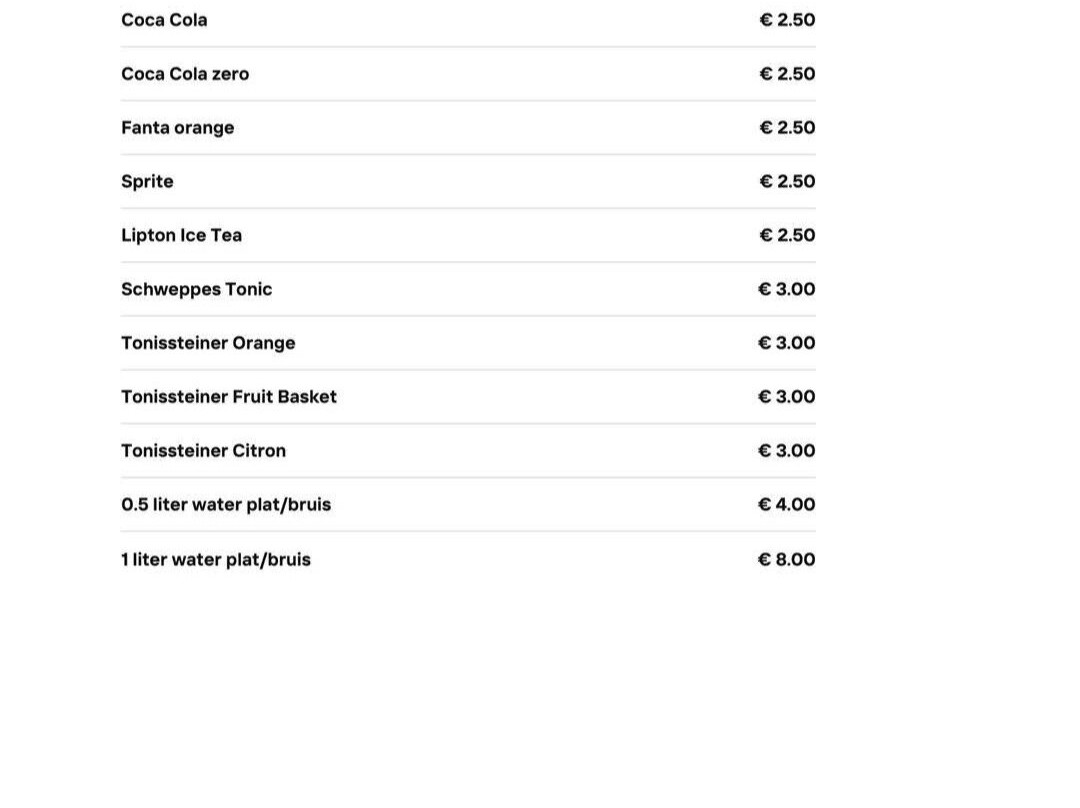Choose Tonissteiner Fruit Basket
Viewport: 1080px width, 808px height.
point(229,397)
